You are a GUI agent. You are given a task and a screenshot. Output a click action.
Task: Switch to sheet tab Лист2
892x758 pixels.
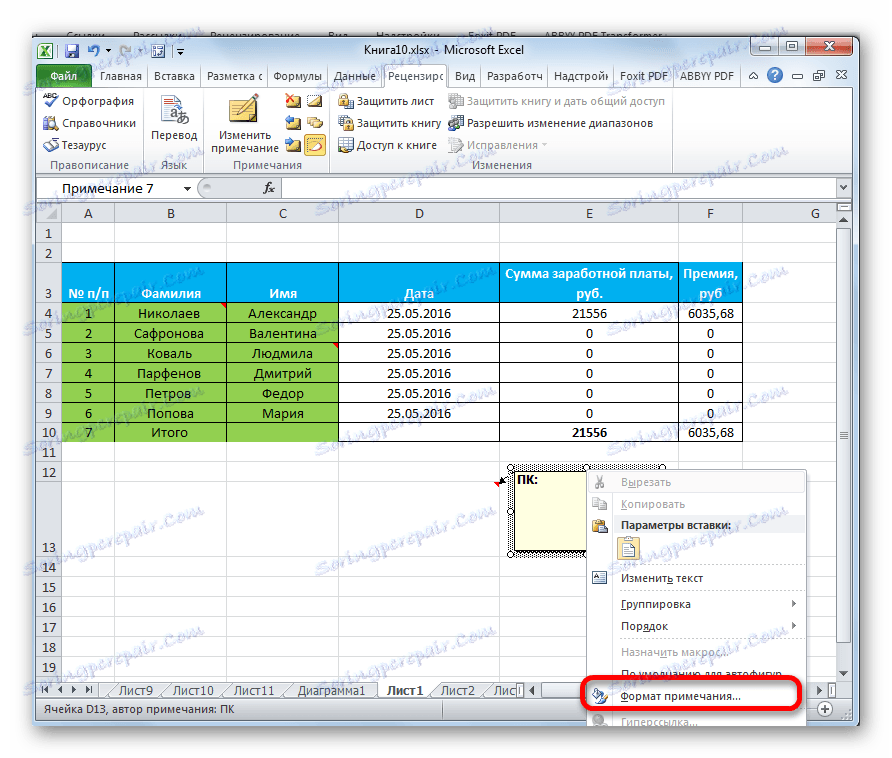(458, 690)
